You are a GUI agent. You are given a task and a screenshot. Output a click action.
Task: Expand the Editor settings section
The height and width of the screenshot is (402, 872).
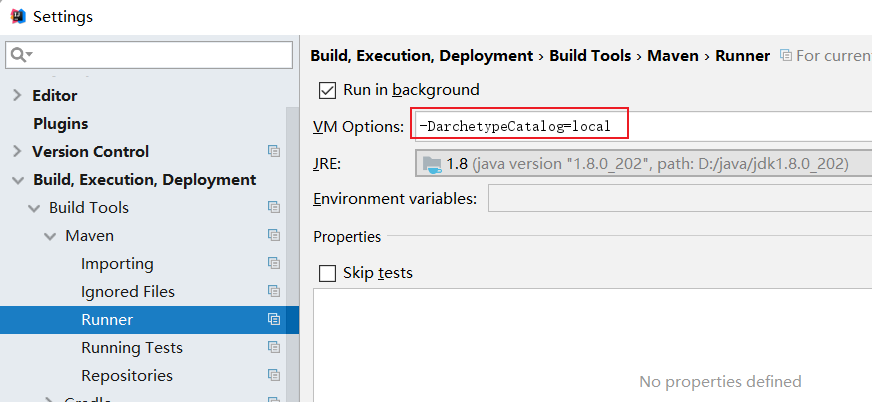tap(17, 96)
